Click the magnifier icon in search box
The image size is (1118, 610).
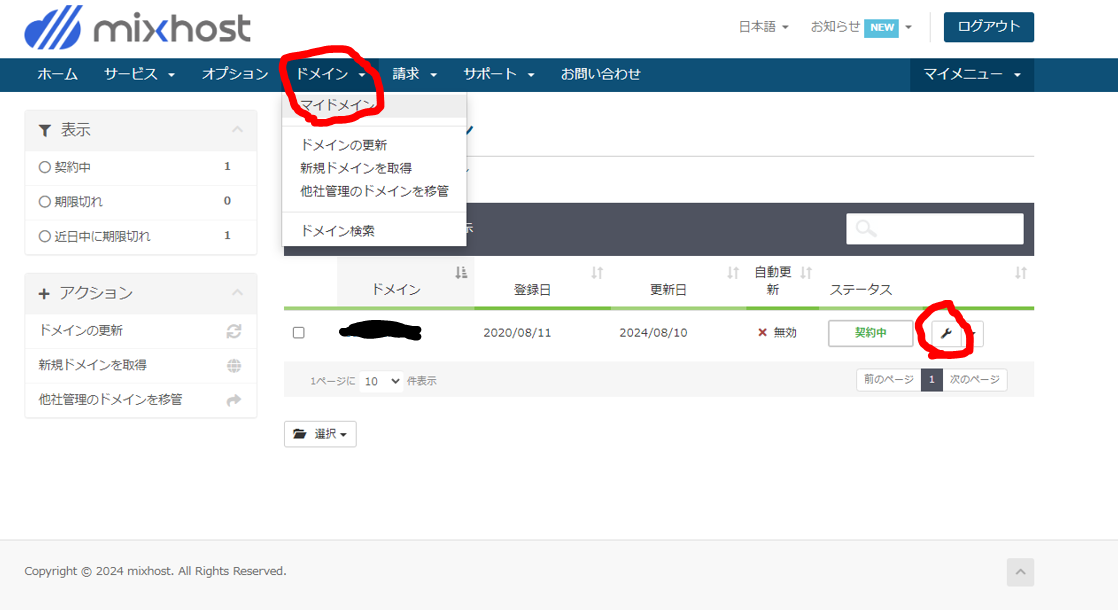866,229
